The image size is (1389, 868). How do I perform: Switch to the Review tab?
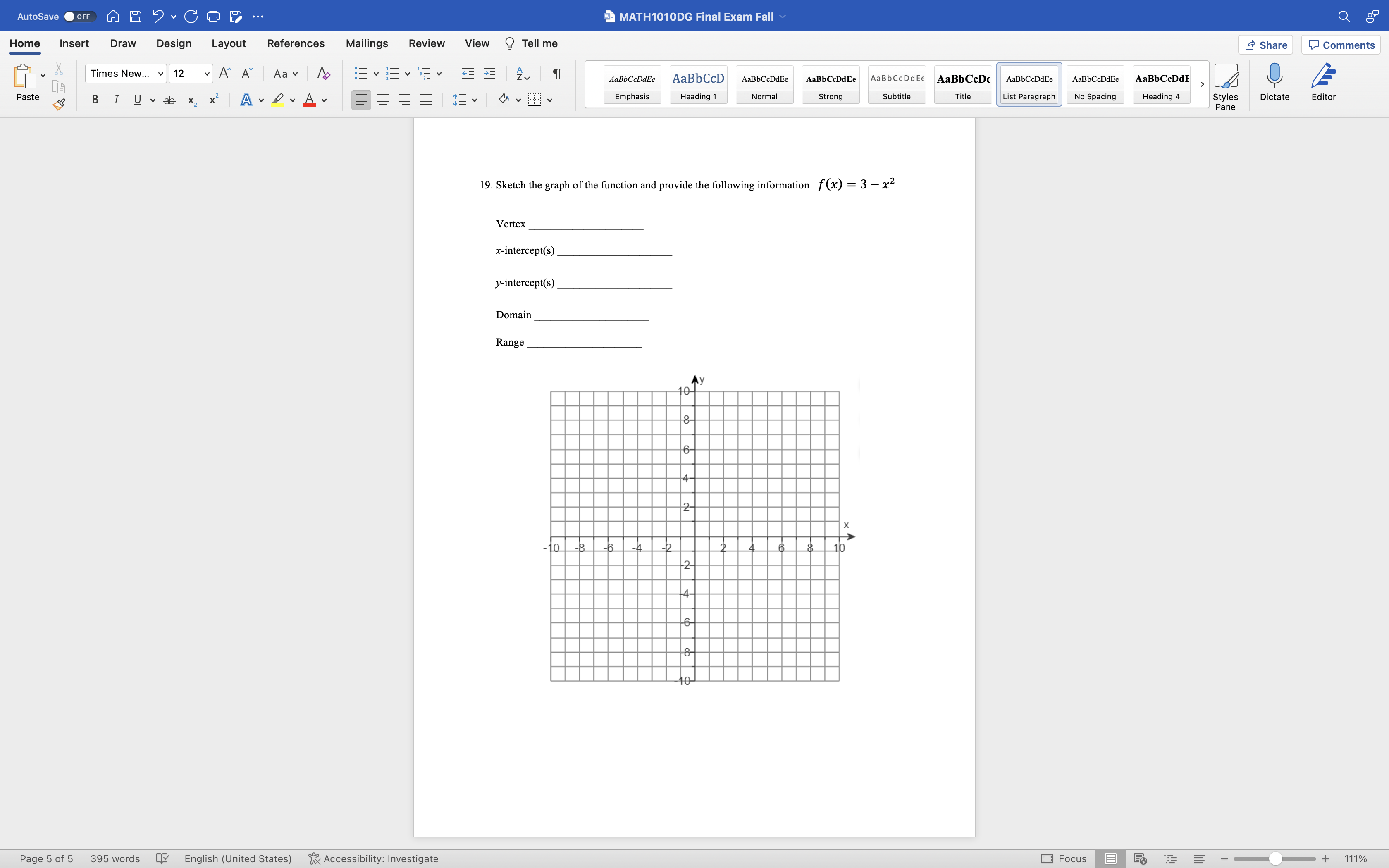(426, 43)
